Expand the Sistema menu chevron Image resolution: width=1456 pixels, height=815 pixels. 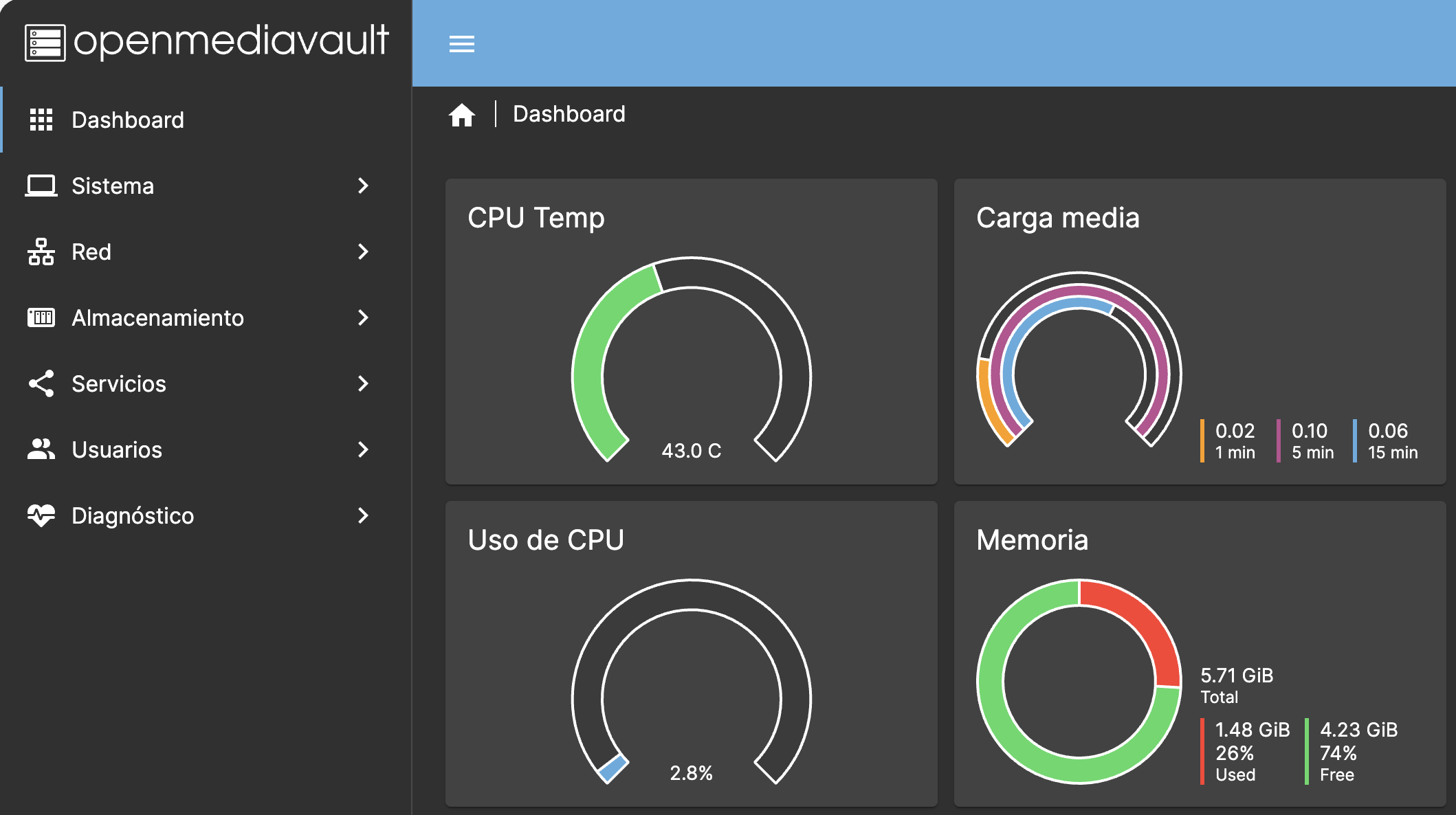[363, 186]
